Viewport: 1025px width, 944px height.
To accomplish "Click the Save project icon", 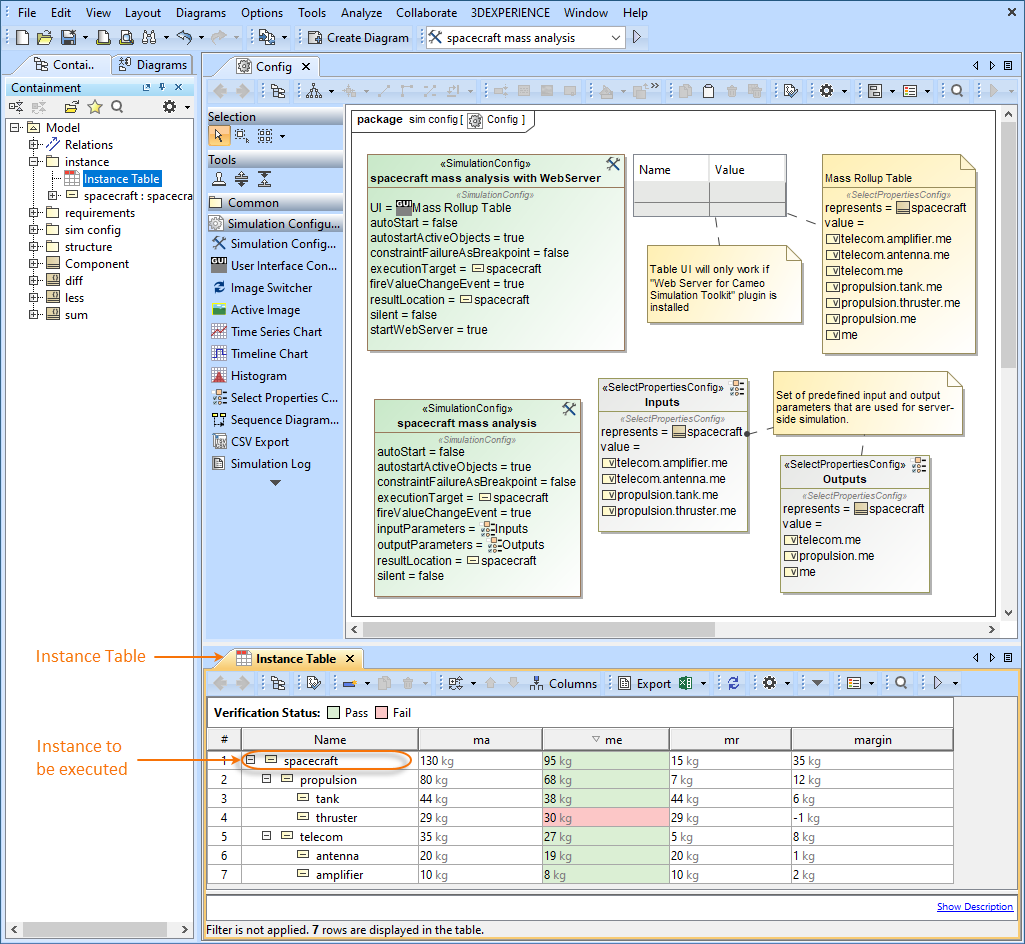I will (x=68, y=38).
